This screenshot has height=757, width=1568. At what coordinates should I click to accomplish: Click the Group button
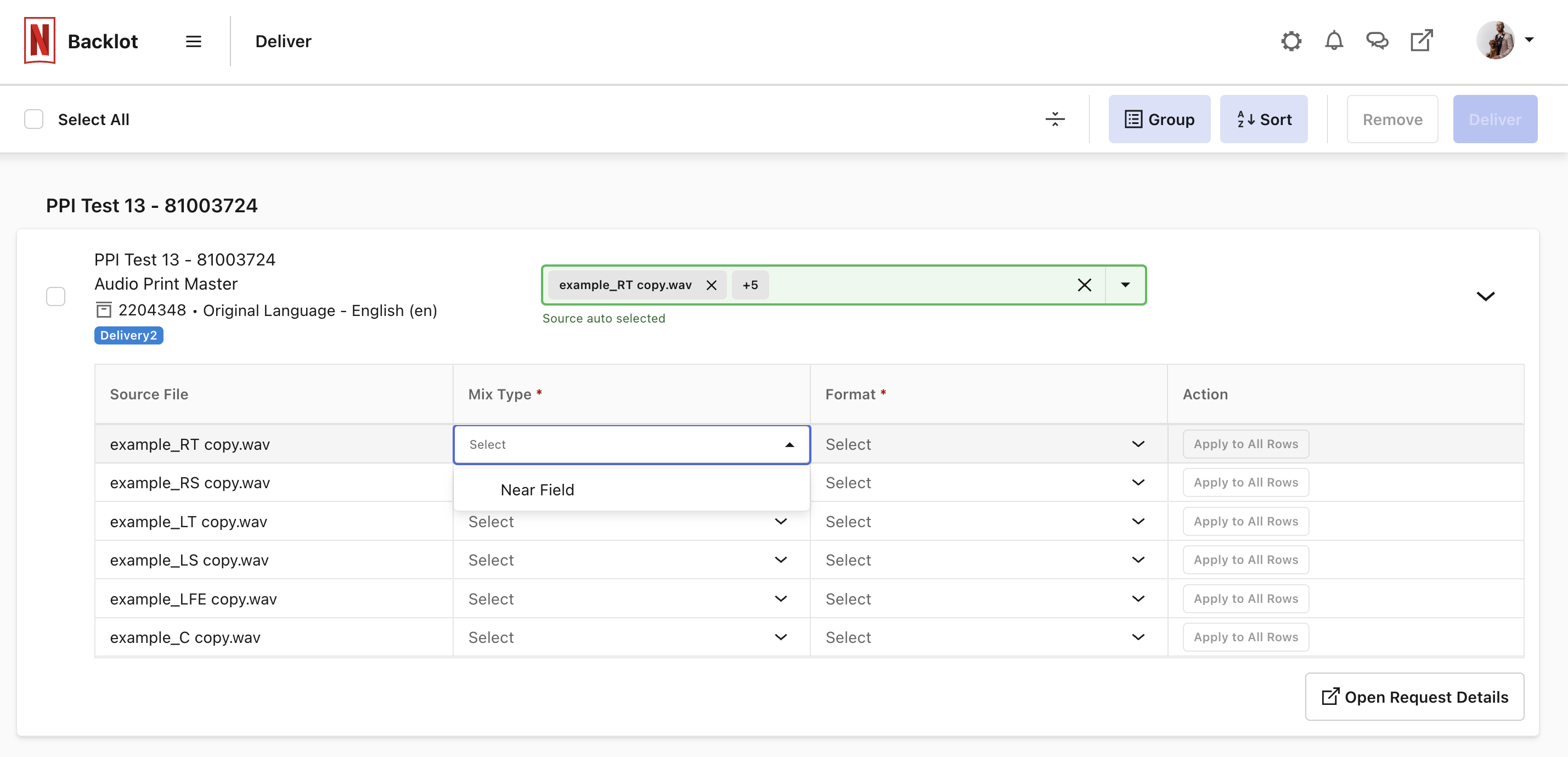coord(1159,119)
